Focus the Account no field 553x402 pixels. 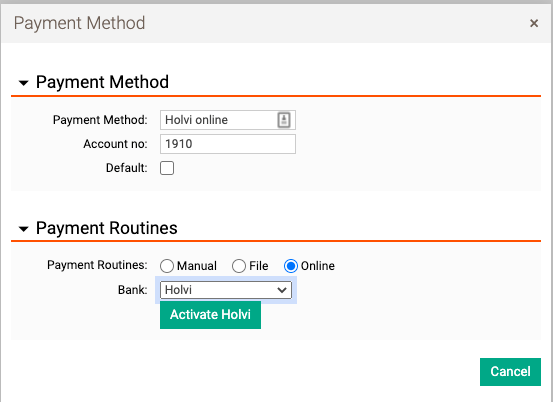tap(228, 144)
